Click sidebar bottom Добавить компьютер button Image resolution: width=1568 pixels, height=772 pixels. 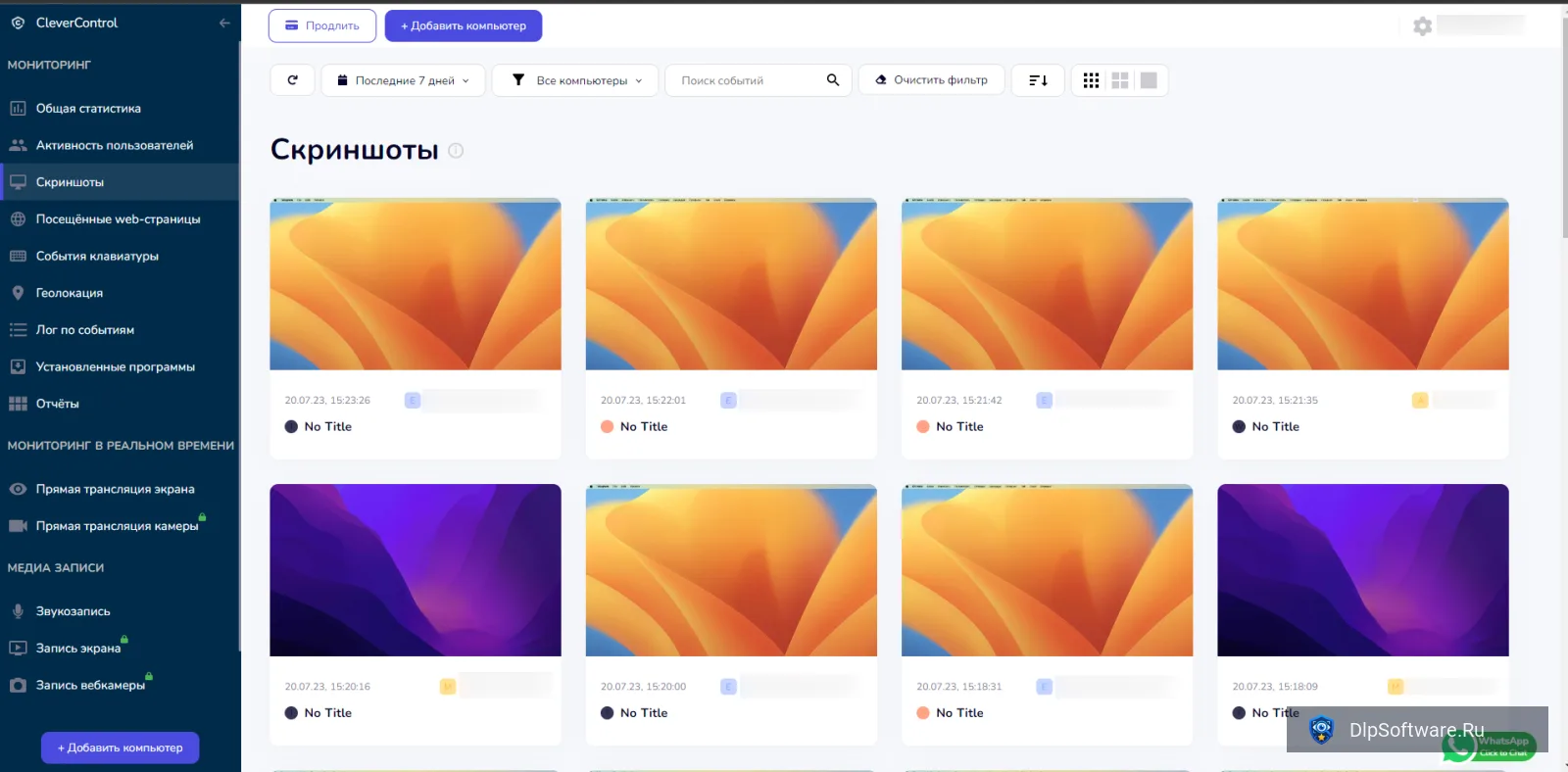tap(120, 748)
